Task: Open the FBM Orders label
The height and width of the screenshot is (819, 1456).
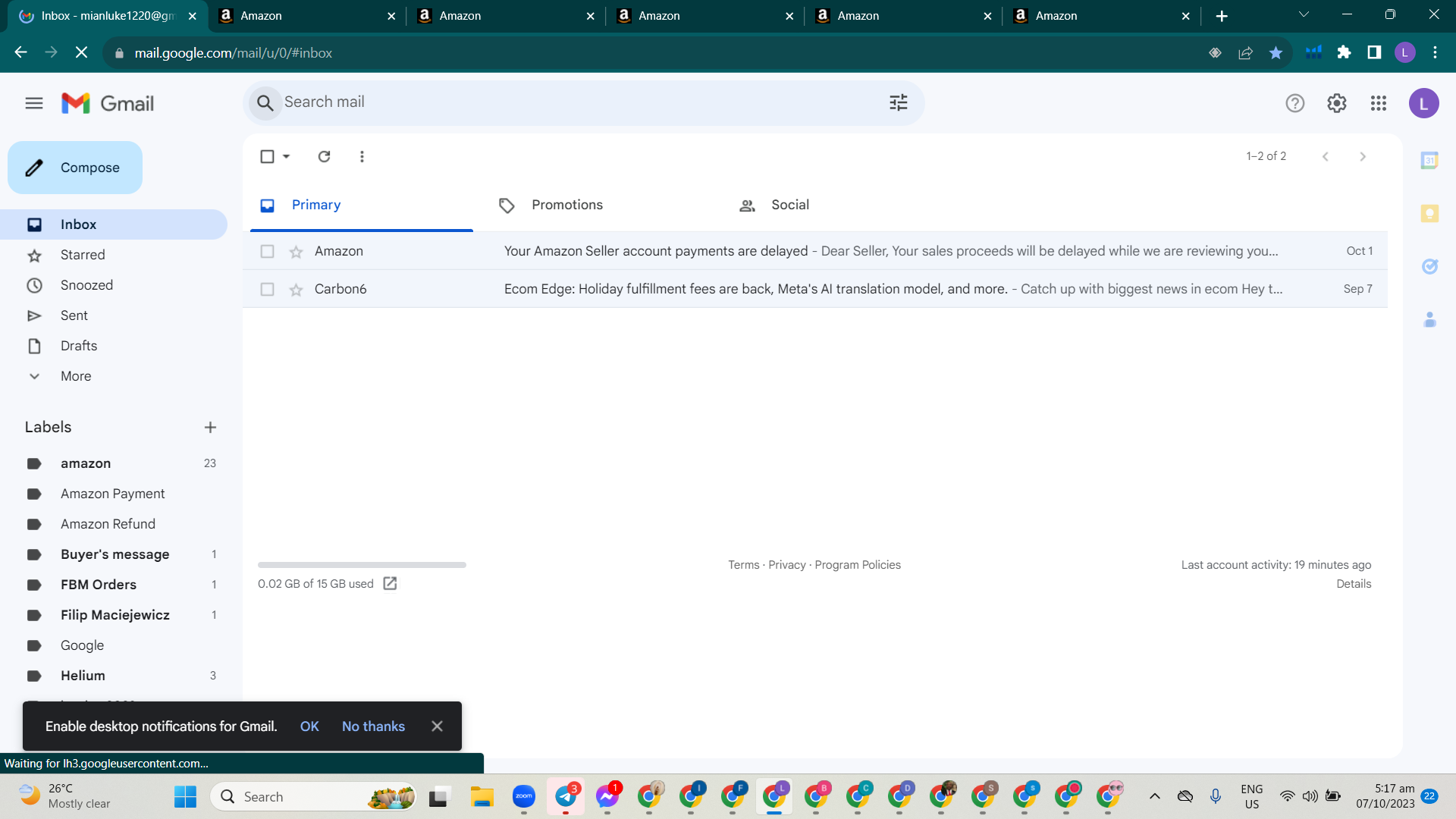Action: coord(114,585)
